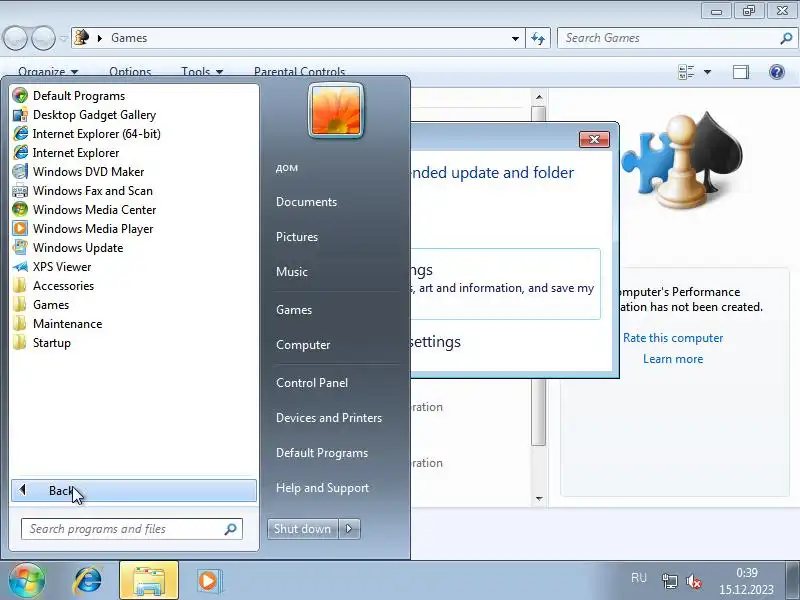
Task: Click the Shut down button
Action: [303, 529]
